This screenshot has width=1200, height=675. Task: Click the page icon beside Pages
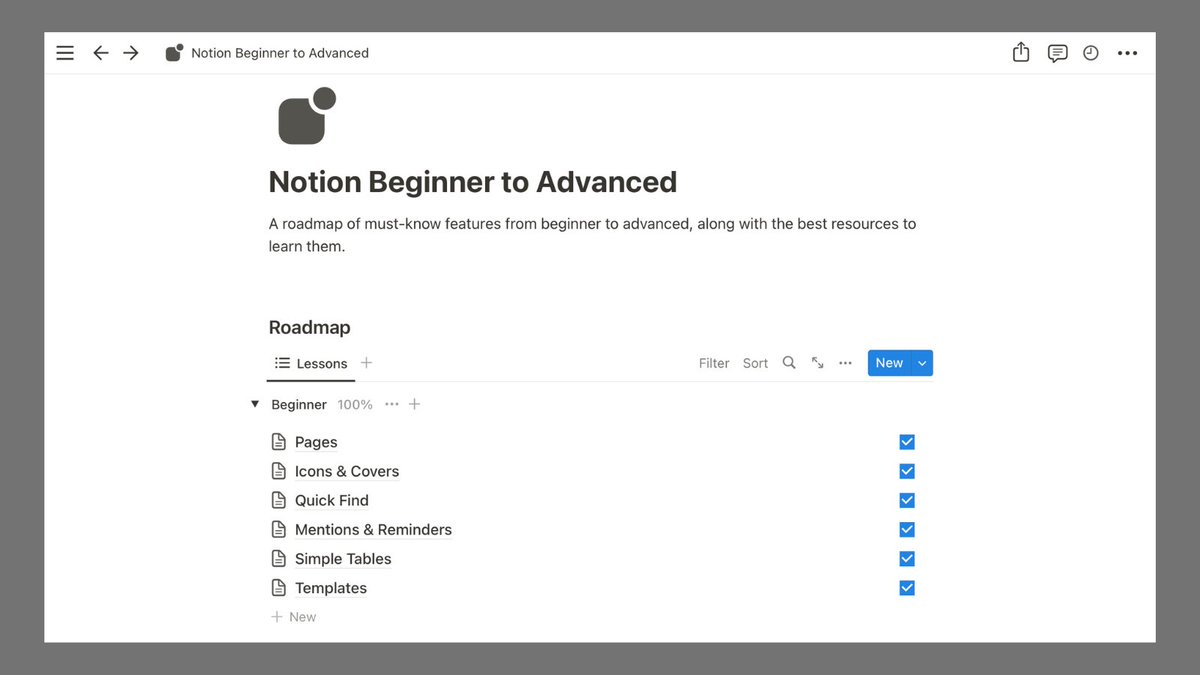(x=279, y=442)
